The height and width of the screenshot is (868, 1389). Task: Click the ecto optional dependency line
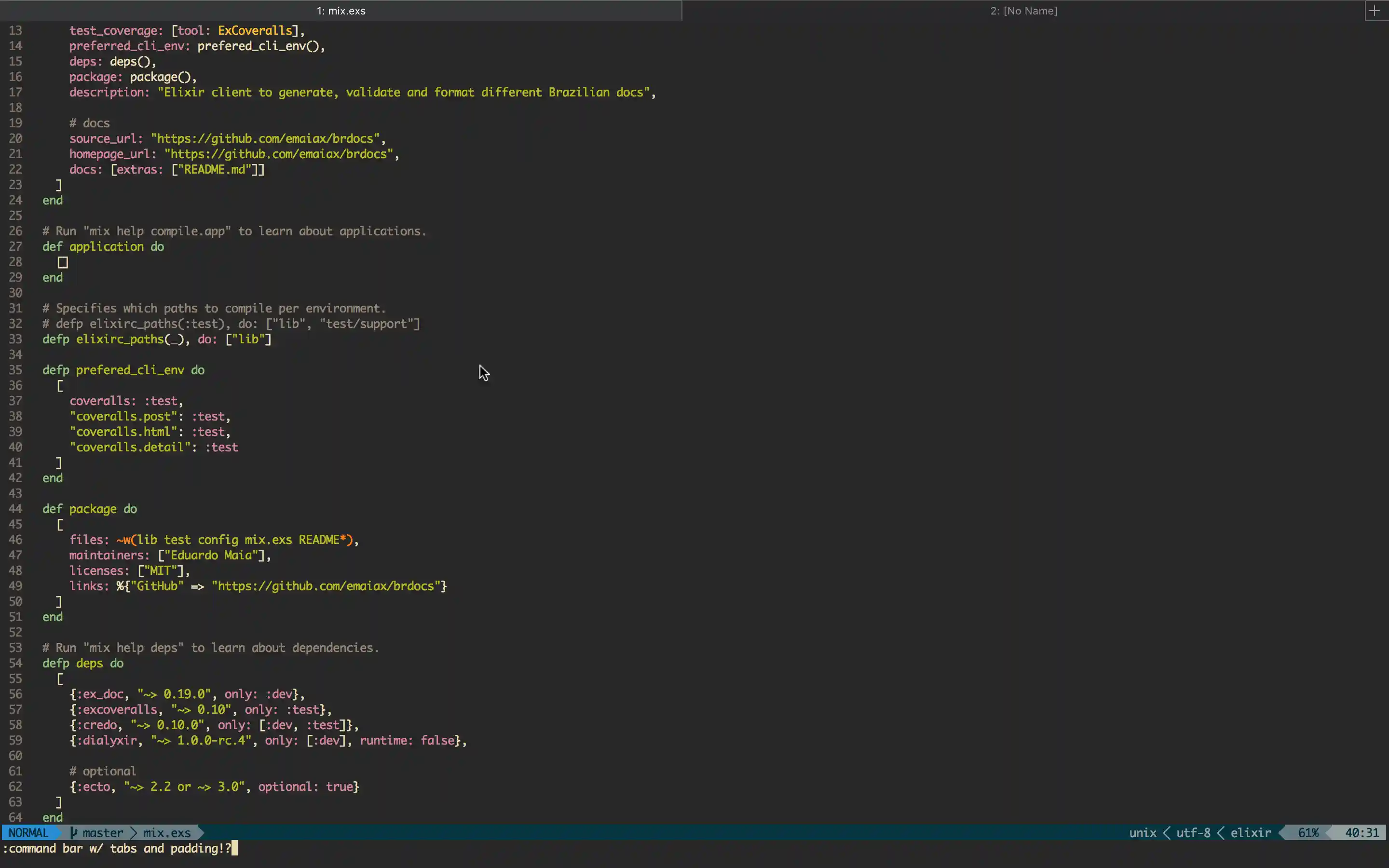point(214,787)
